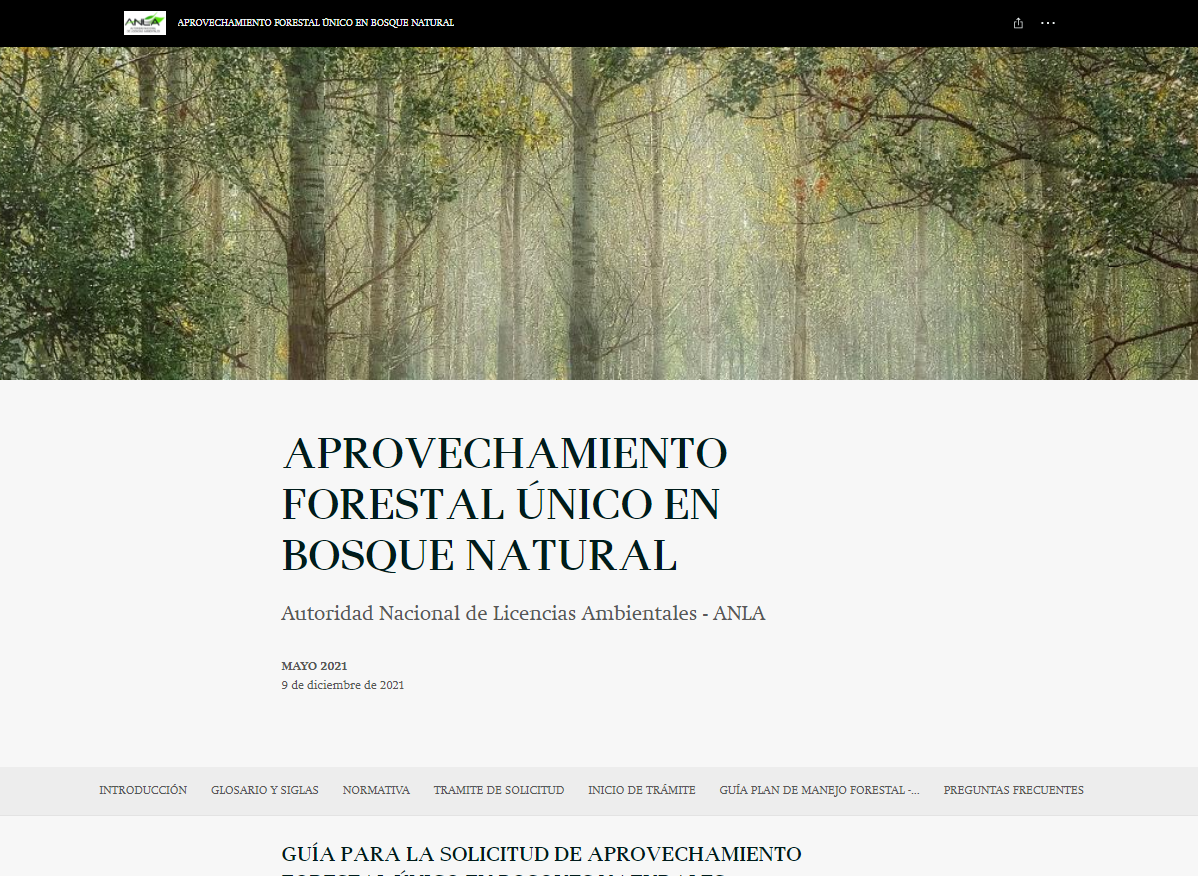This screenshot has height=876, width=1198.
Task: Navigate to INICIO DE TRÁMITE
Action: (x=641, y=790)
